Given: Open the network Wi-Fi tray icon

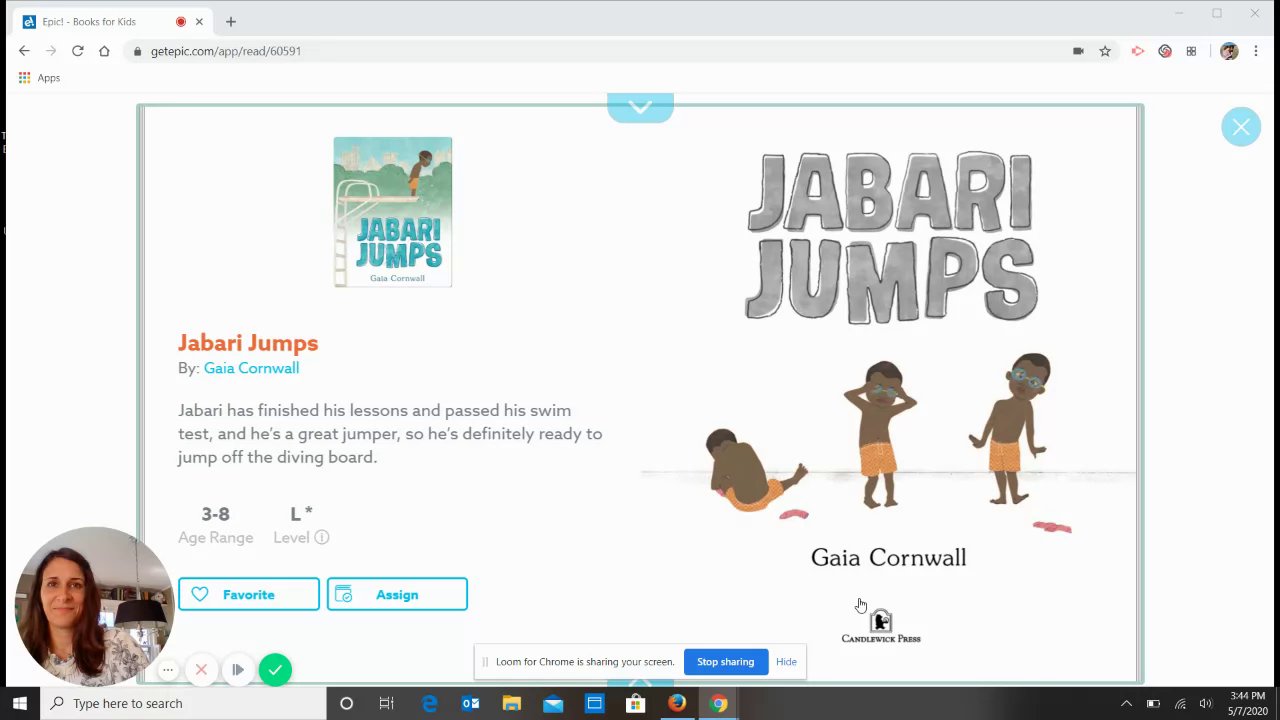Looking at the screenshot, I should coord(1180,703).
